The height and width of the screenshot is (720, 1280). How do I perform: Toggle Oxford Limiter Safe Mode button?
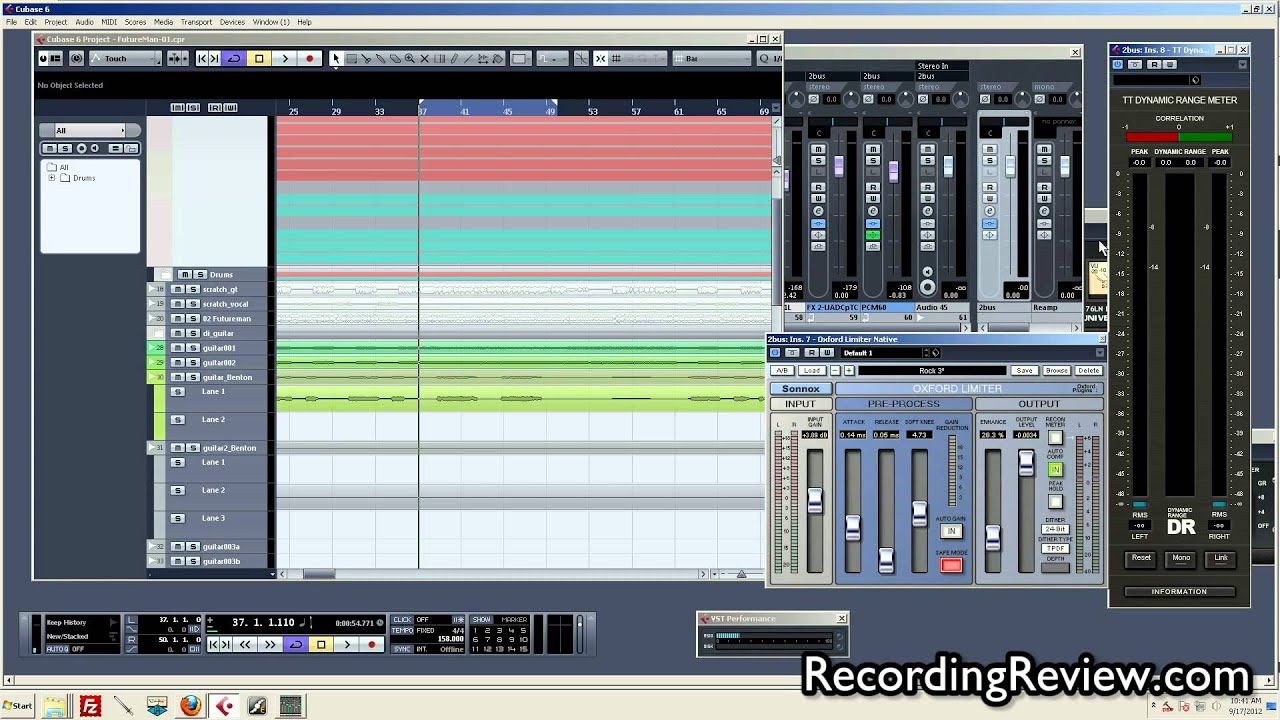(951, 566)
